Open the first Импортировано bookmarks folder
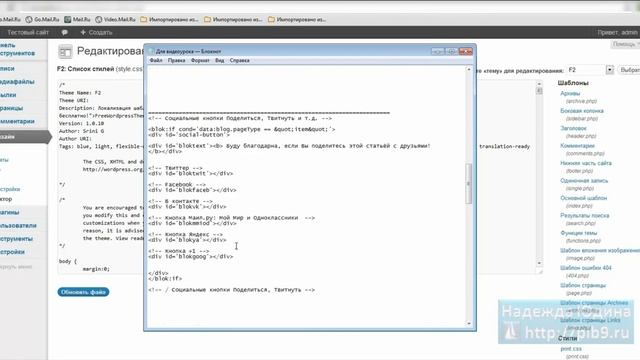The width and height of the screenshot is (640, 360). (x=169, y=19)
